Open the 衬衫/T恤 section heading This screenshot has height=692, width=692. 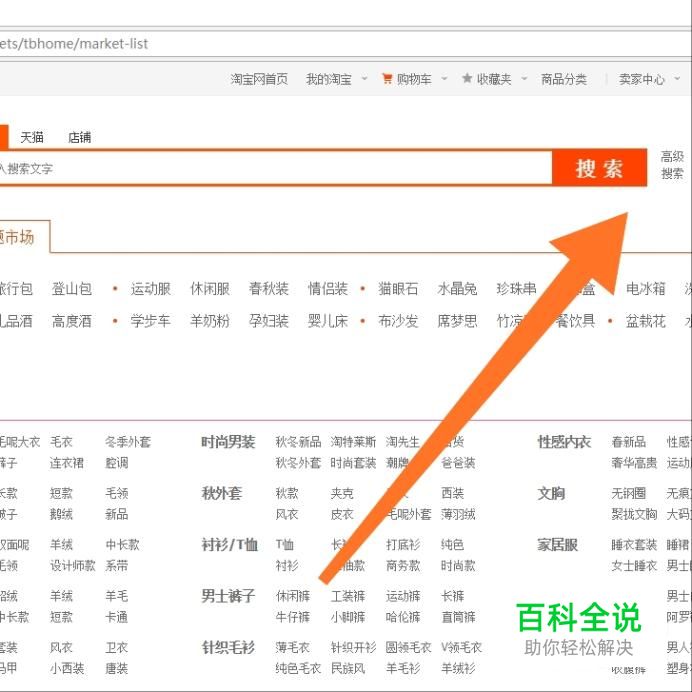(229, 545)
